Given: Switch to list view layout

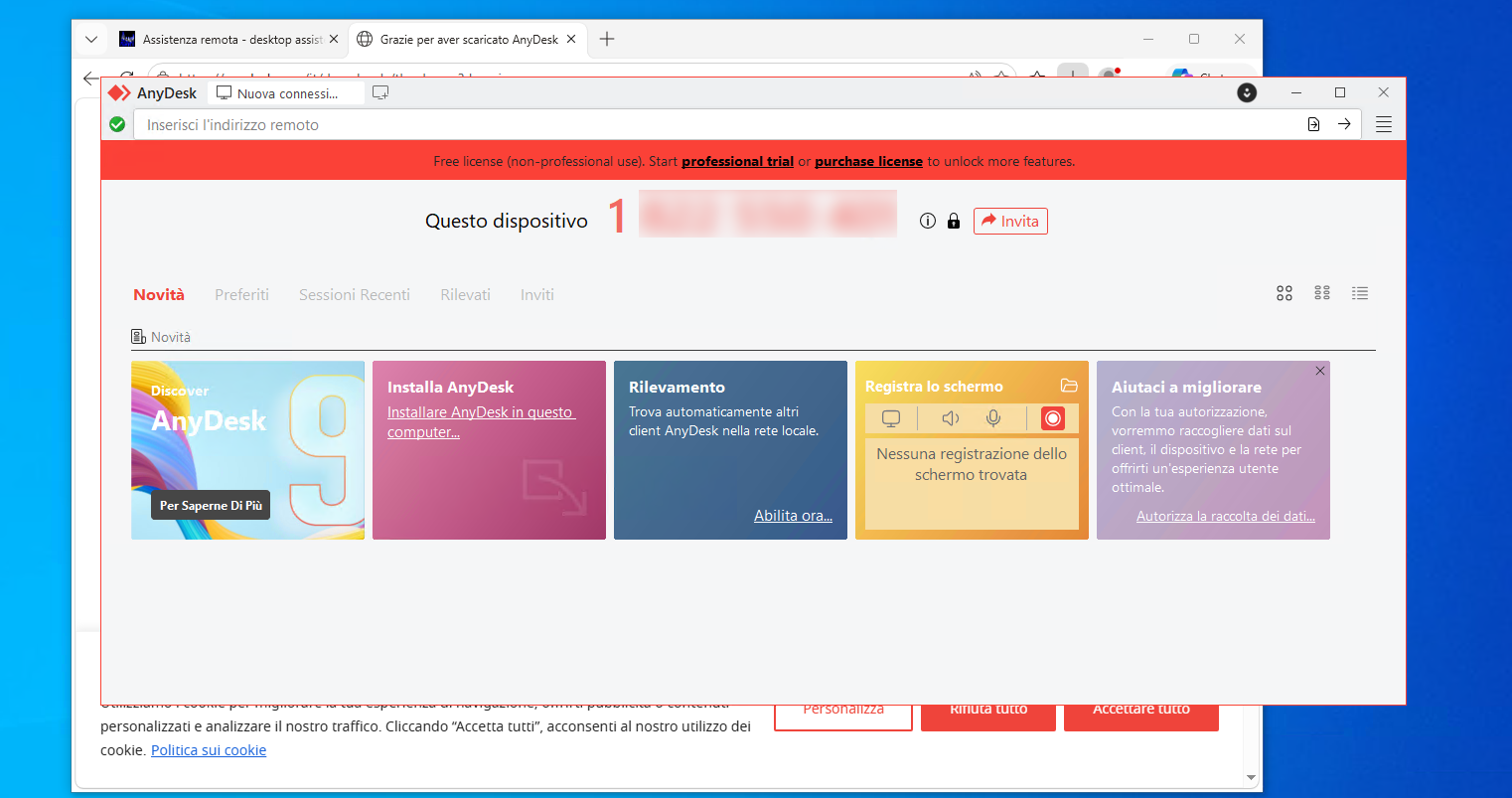Looking at the screenshot, I should [x=1360, y=293].
